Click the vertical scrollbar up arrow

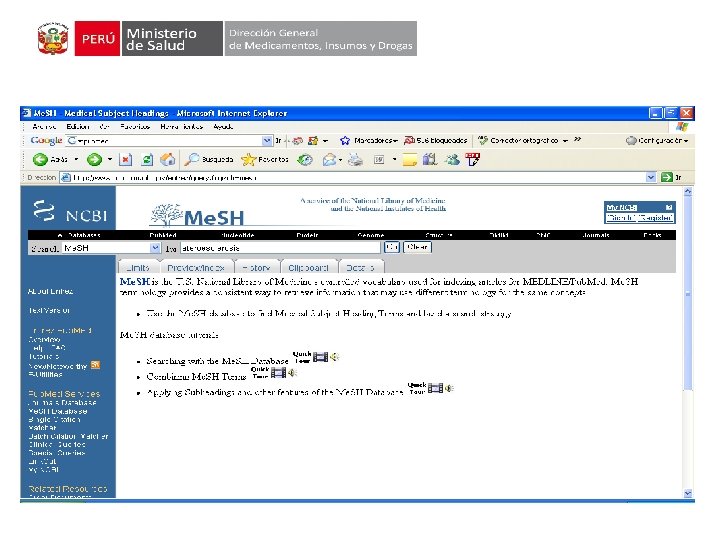pos(687,191)
